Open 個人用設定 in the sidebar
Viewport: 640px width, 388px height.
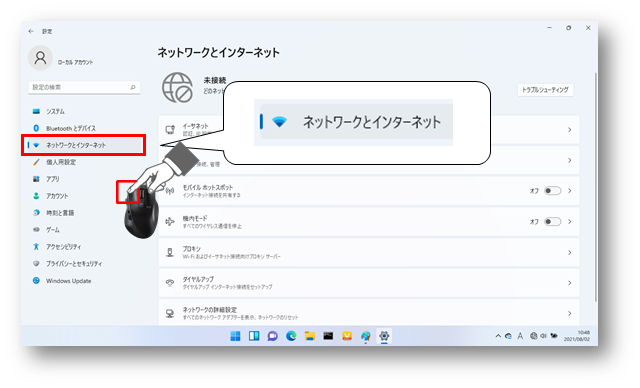coord(55,162)
